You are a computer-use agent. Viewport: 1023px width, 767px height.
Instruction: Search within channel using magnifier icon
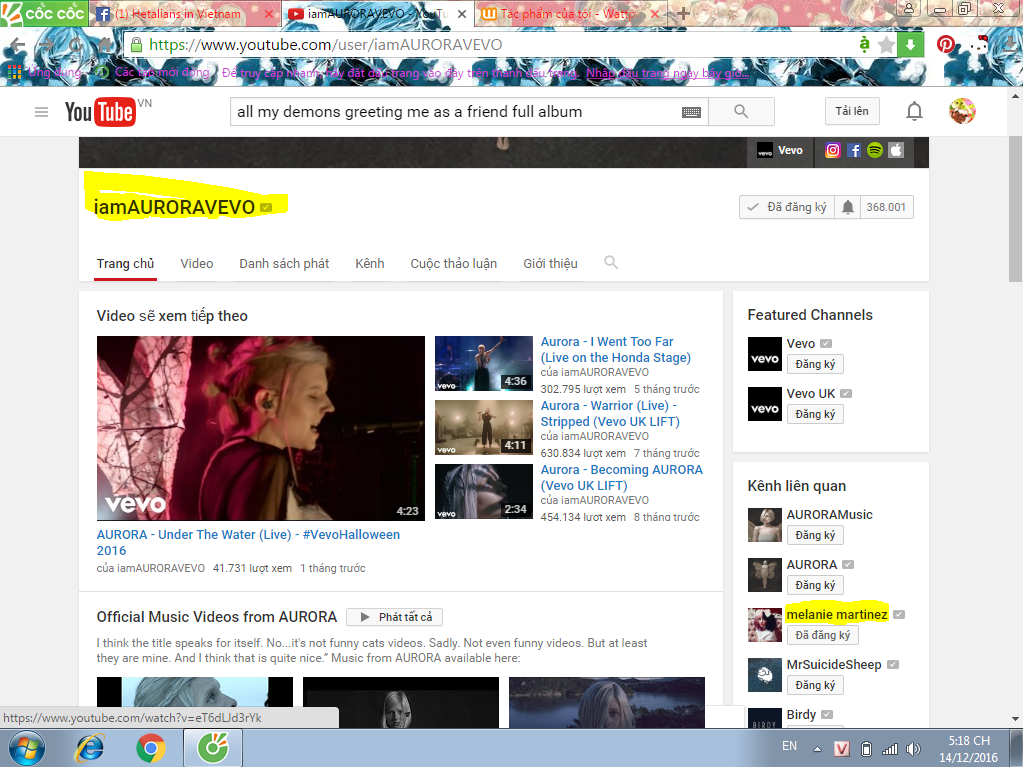(x=611, y=263)
